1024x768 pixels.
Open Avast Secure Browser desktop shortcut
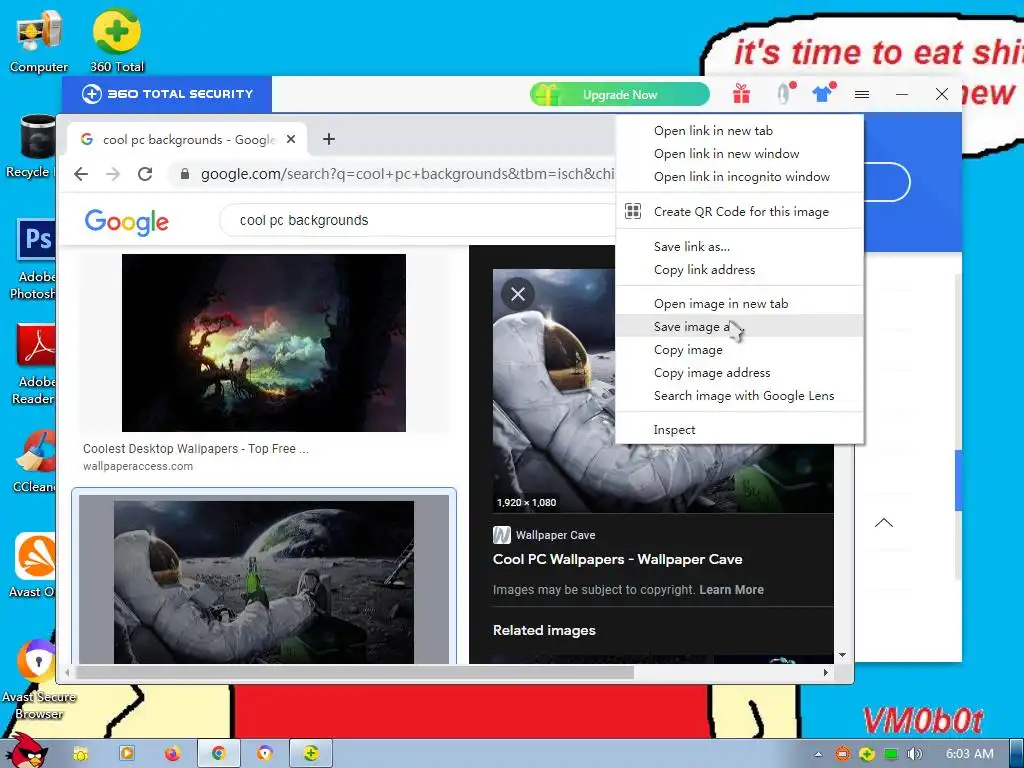[39, 679]
